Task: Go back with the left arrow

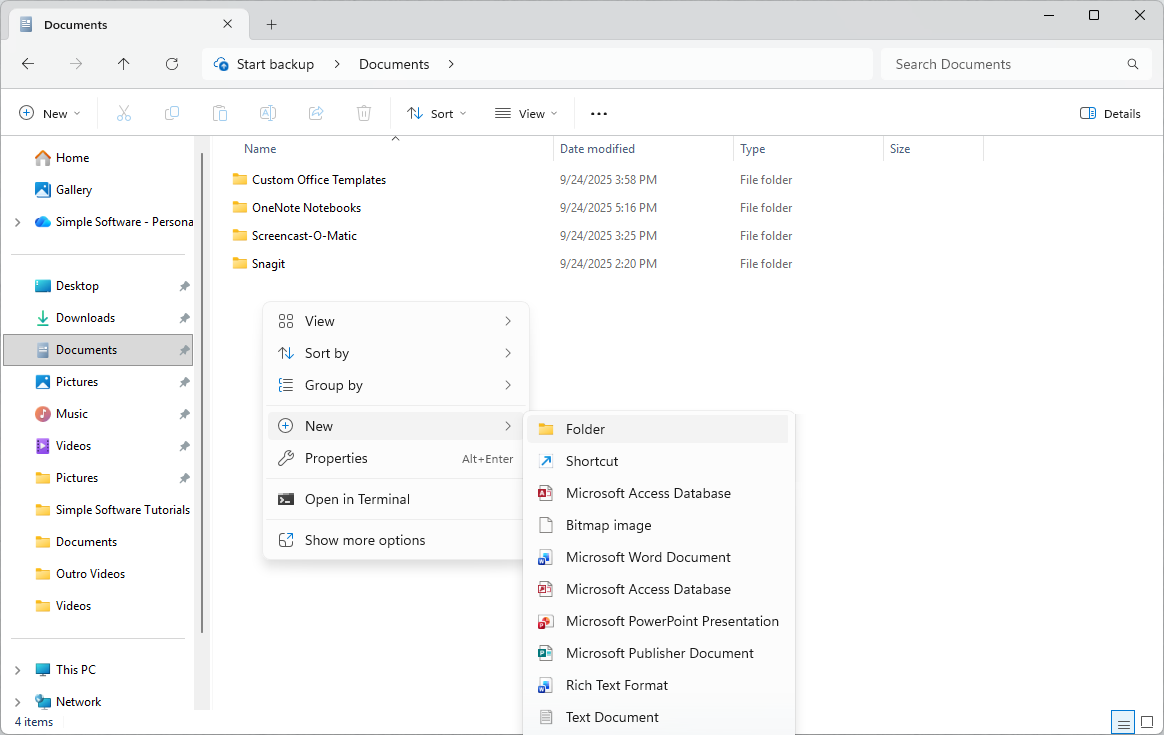Action: (28, 64)
